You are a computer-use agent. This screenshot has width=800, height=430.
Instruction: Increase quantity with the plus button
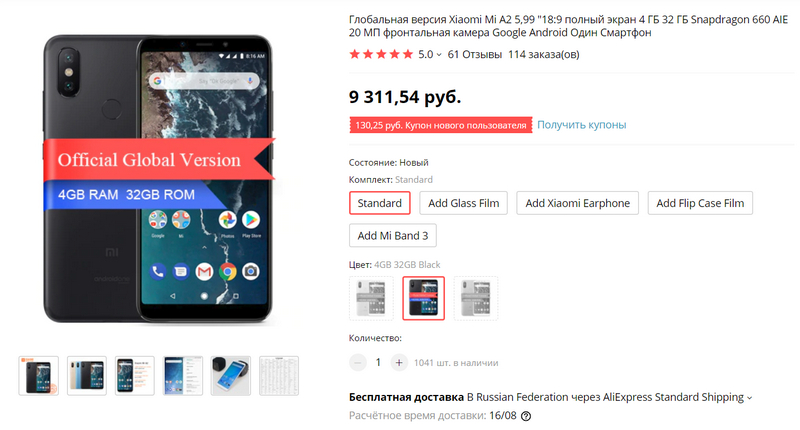399,363
